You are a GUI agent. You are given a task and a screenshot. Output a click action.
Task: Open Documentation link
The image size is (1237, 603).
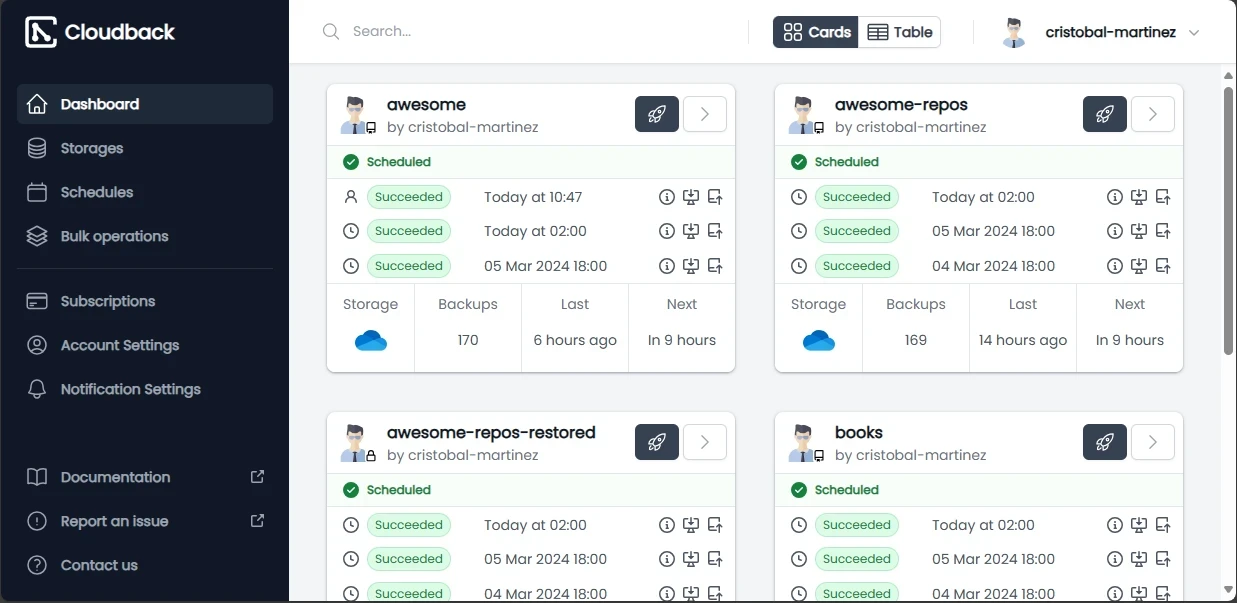(145, 477)
